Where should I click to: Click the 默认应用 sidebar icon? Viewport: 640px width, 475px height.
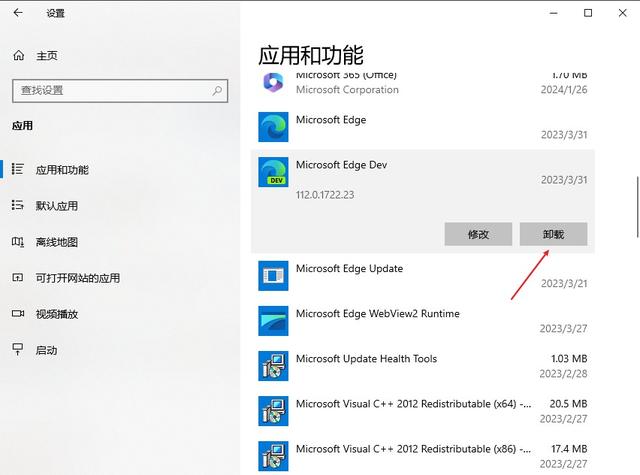click(18, 205)
